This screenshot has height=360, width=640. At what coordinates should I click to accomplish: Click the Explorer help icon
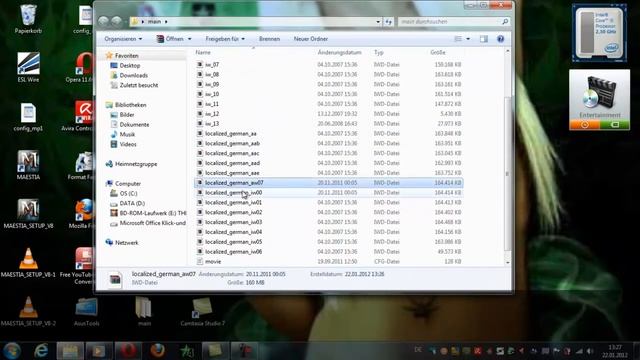click(x=500, y=39)
